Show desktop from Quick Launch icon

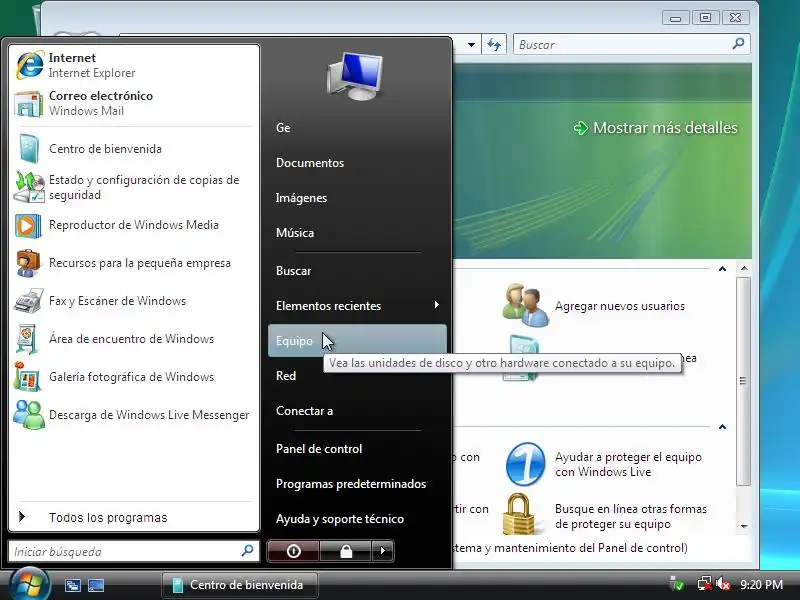(96, 585)
